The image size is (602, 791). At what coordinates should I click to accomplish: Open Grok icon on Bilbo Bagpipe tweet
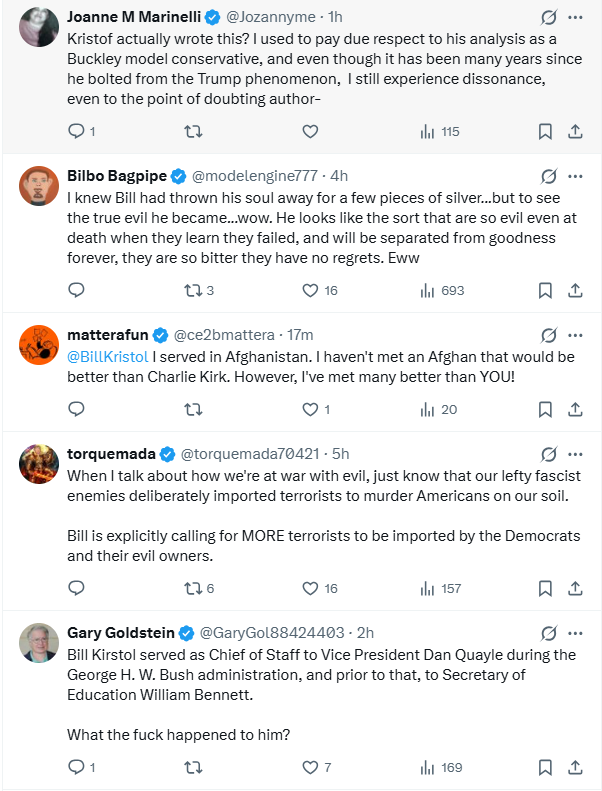[548, 177]
